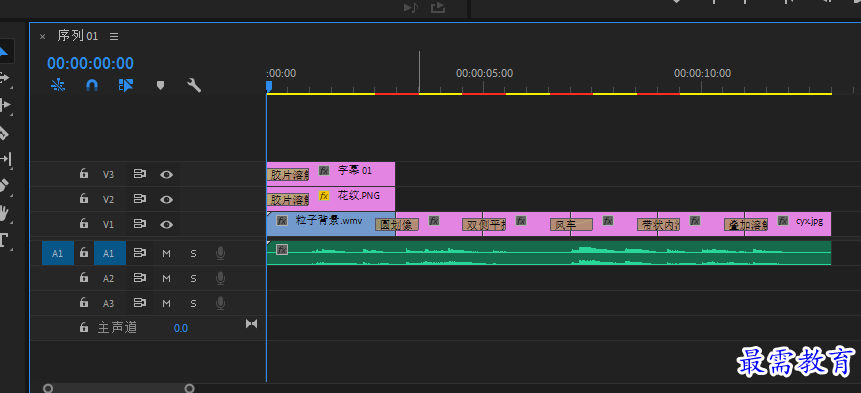Lock audio track A3 padlock
Screen dimensions: 861x393
tap(83, 302)
